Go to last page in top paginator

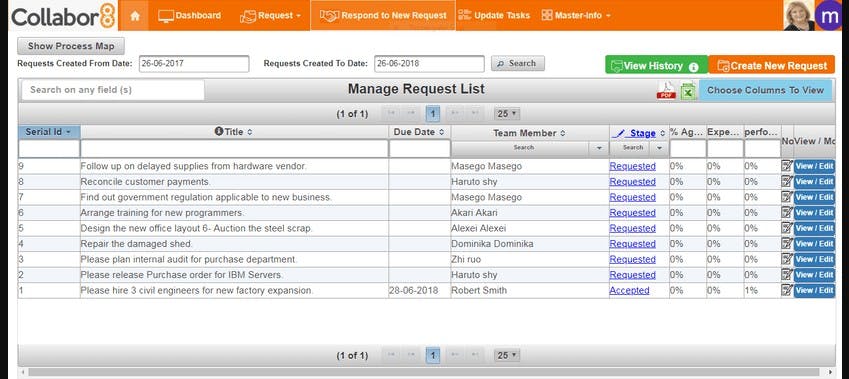coord(474,114)
